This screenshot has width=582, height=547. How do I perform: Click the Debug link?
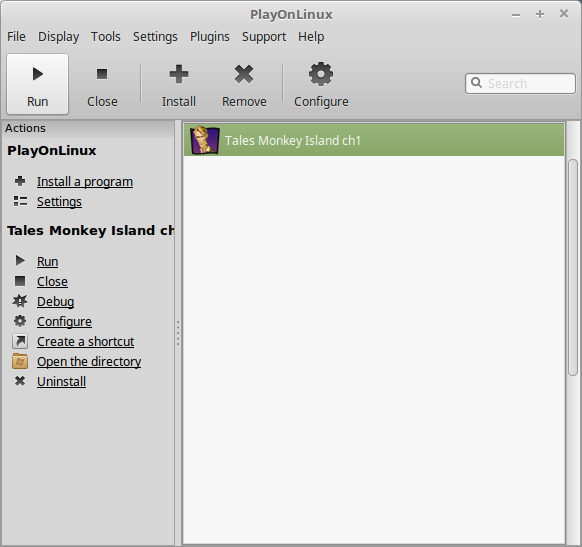point(56,302)
